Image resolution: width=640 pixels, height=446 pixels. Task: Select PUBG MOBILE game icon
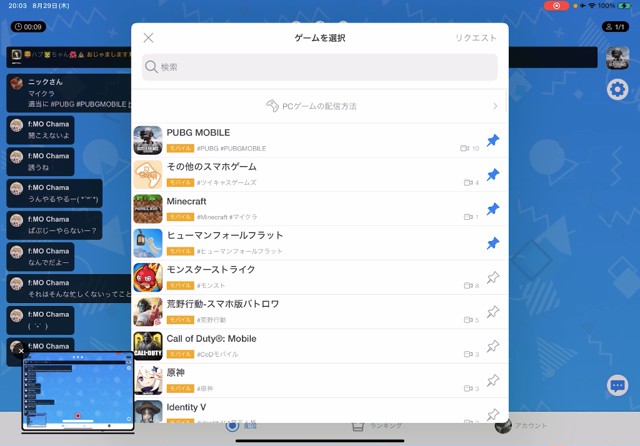coord(148,140)
